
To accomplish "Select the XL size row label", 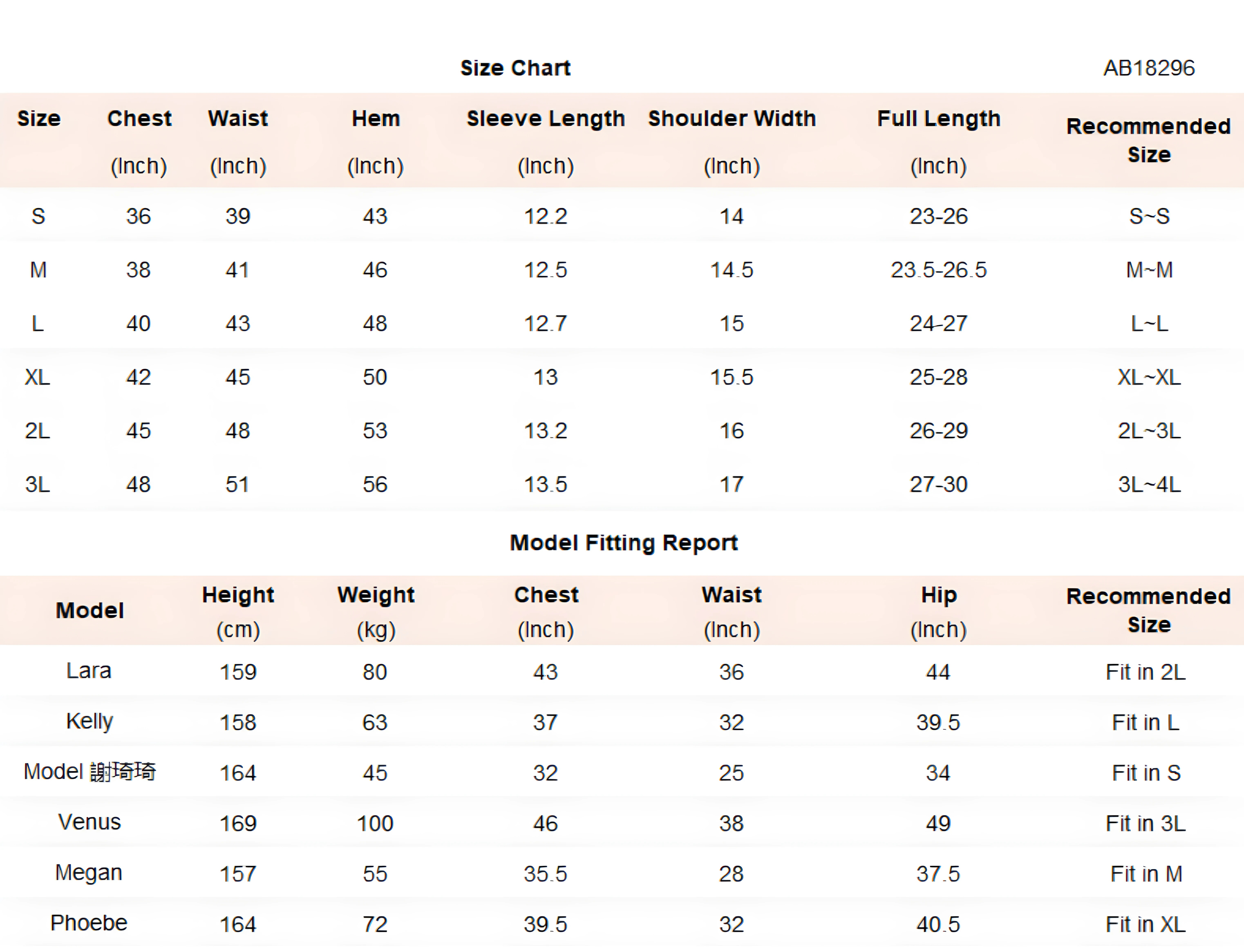I will pos(37,377).
